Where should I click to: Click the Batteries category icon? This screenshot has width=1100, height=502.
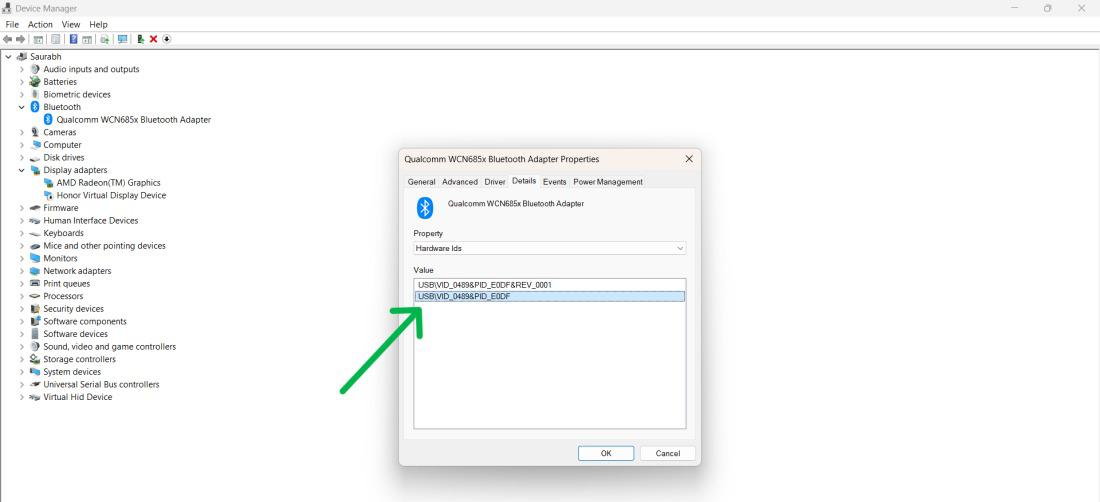pyautogui.click(x=35, y=82)
